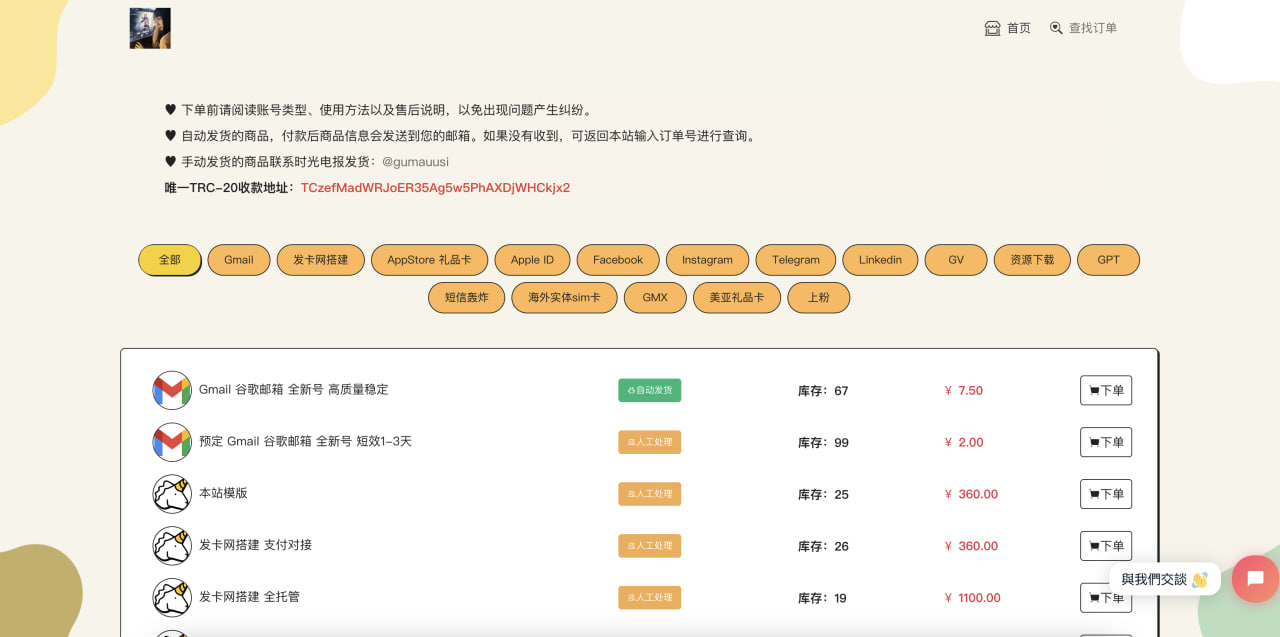This screenshot has height=637, width=1280.
Task: Place order for 发卡网搭建 支付对接
Action: [1106, 546]
